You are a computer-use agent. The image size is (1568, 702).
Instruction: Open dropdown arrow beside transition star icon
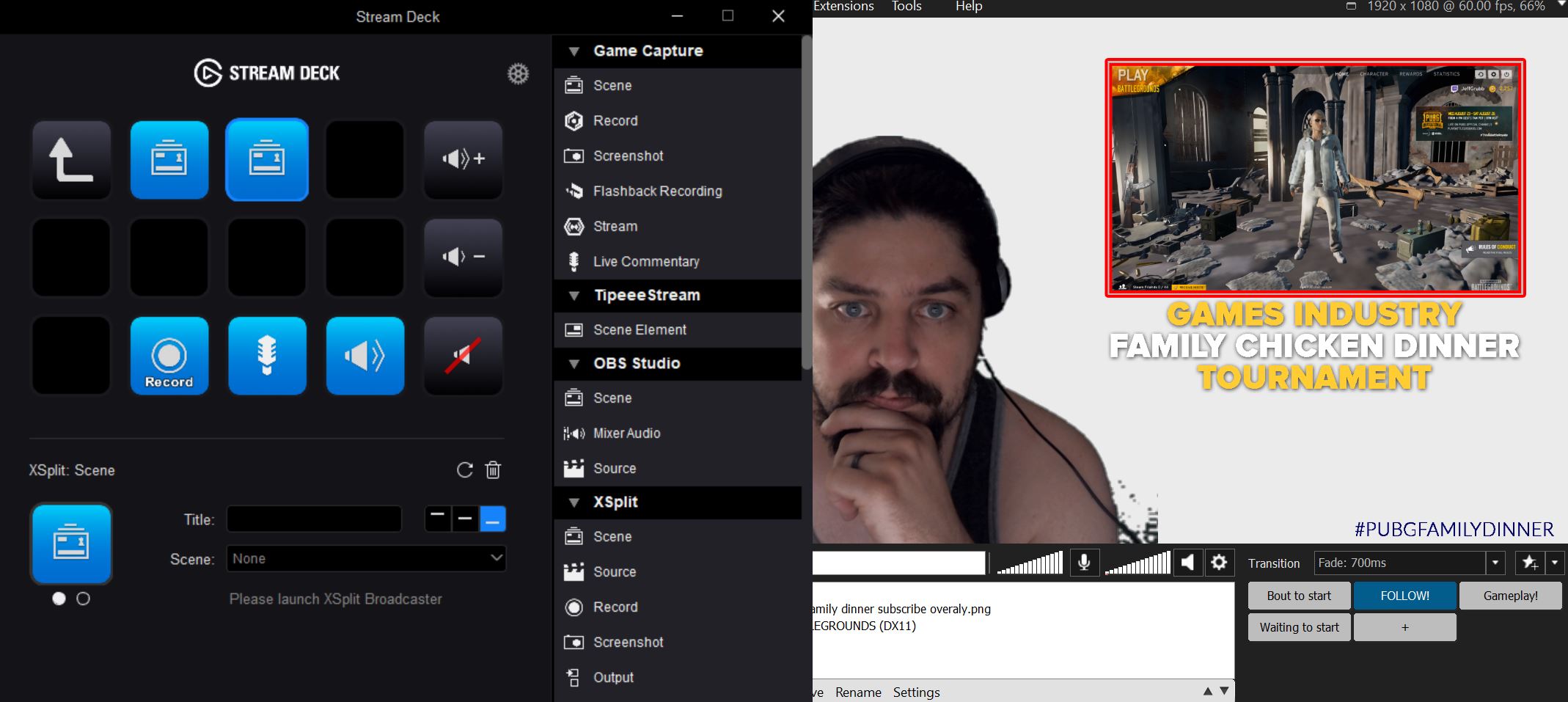coord(1555,563)
